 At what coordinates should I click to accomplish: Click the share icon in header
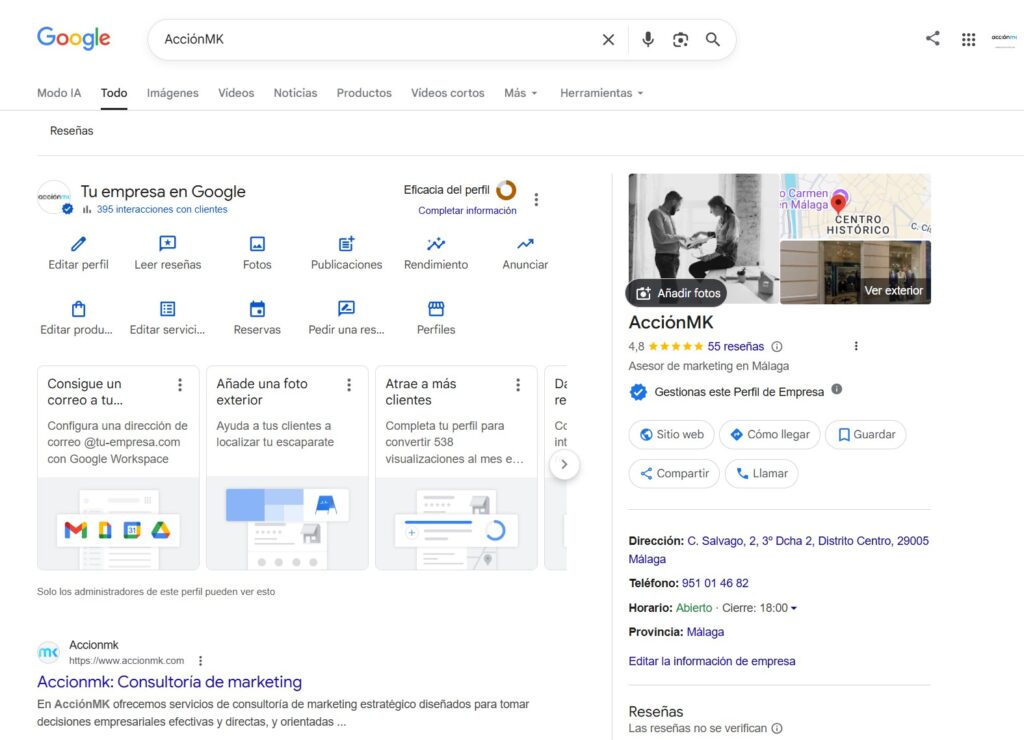coord(932,39)
